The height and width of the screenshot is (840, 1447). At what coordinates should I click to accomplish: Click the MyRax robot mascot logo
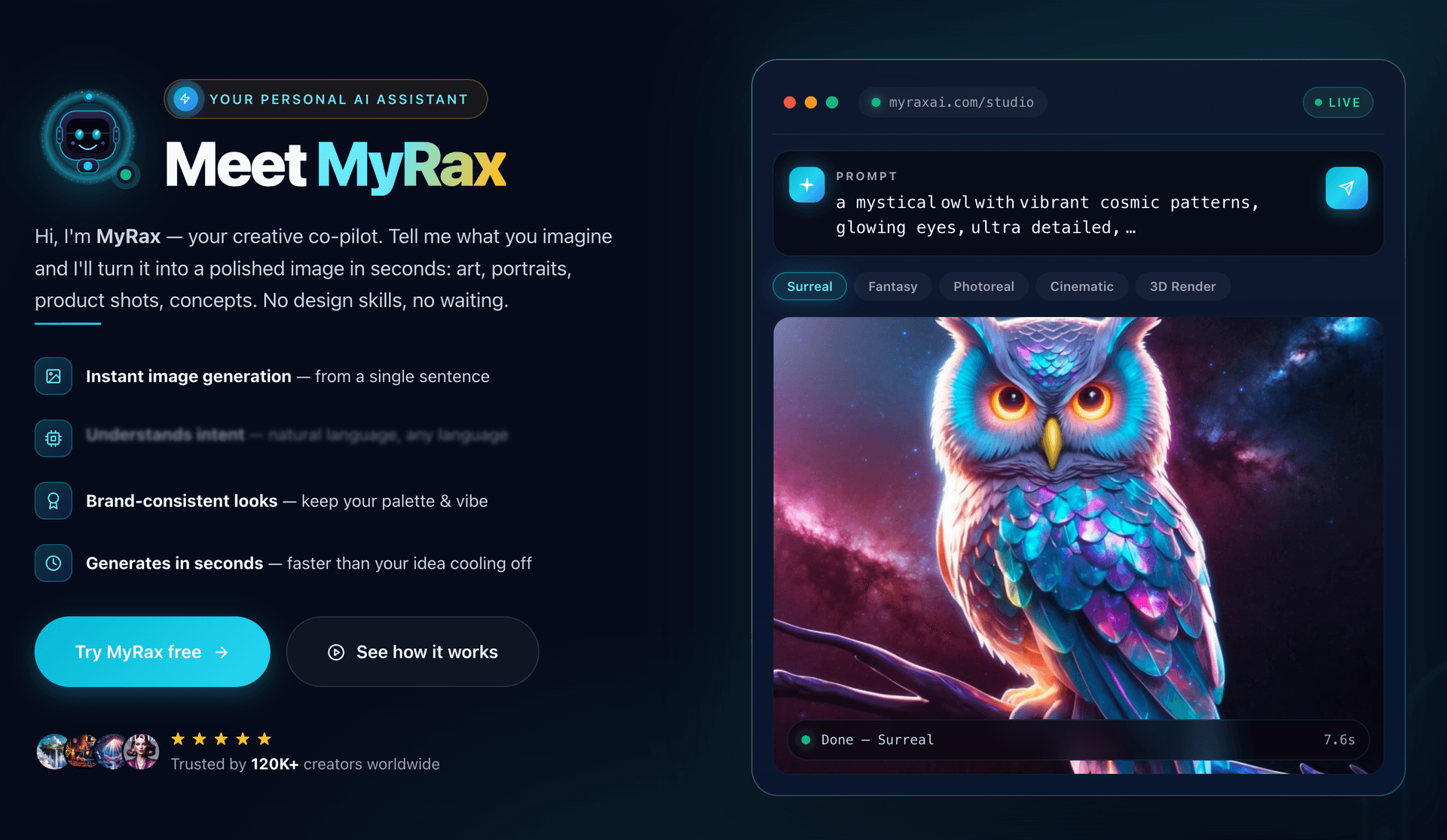tap(89, 139)
